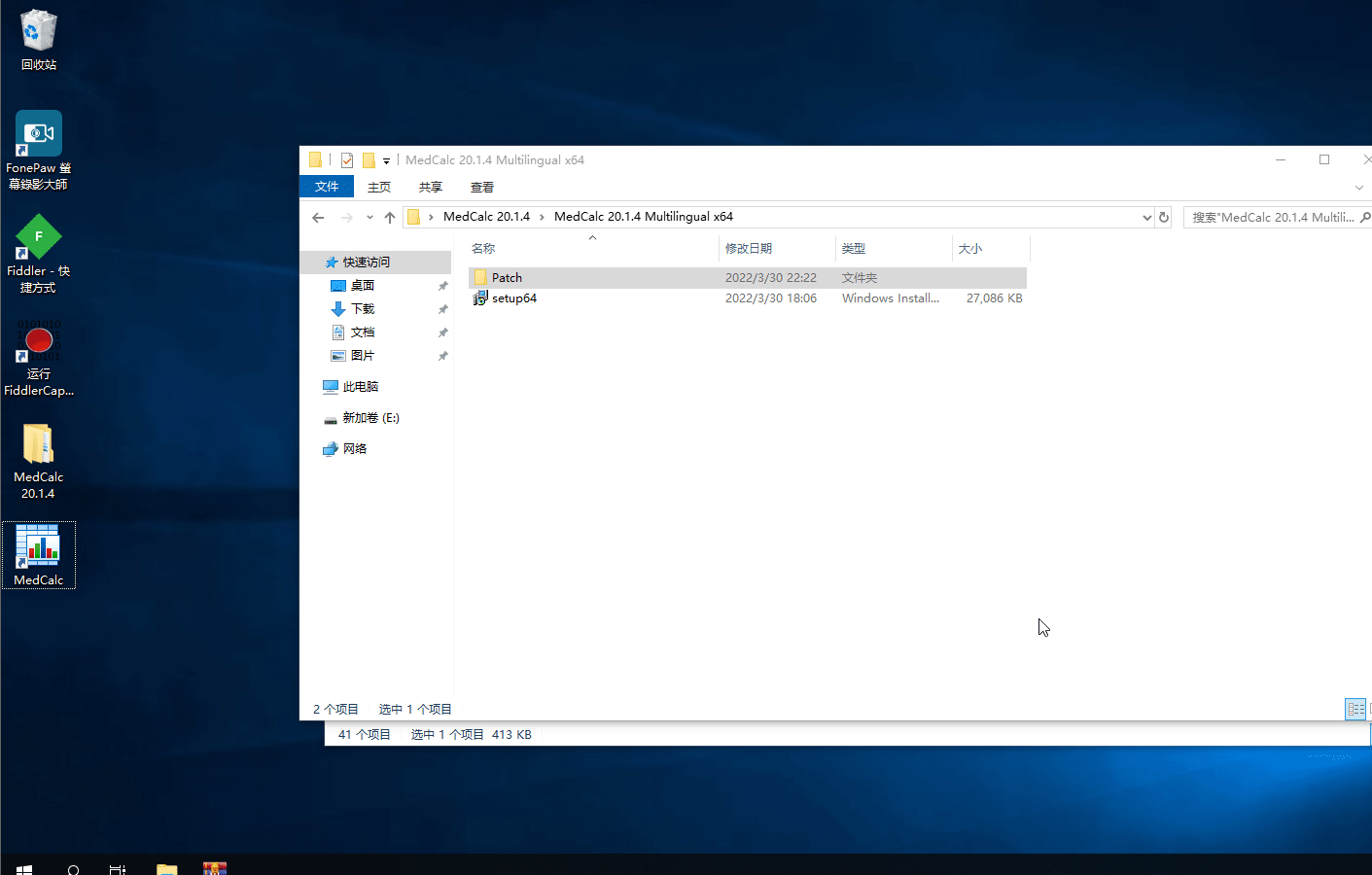Click the folder icon in title bar

[x=315, y=159]
